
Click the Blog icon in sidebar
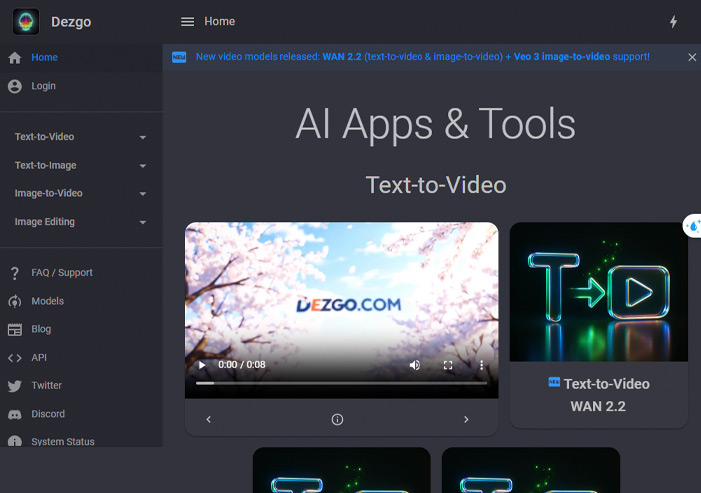pos(15,330)
